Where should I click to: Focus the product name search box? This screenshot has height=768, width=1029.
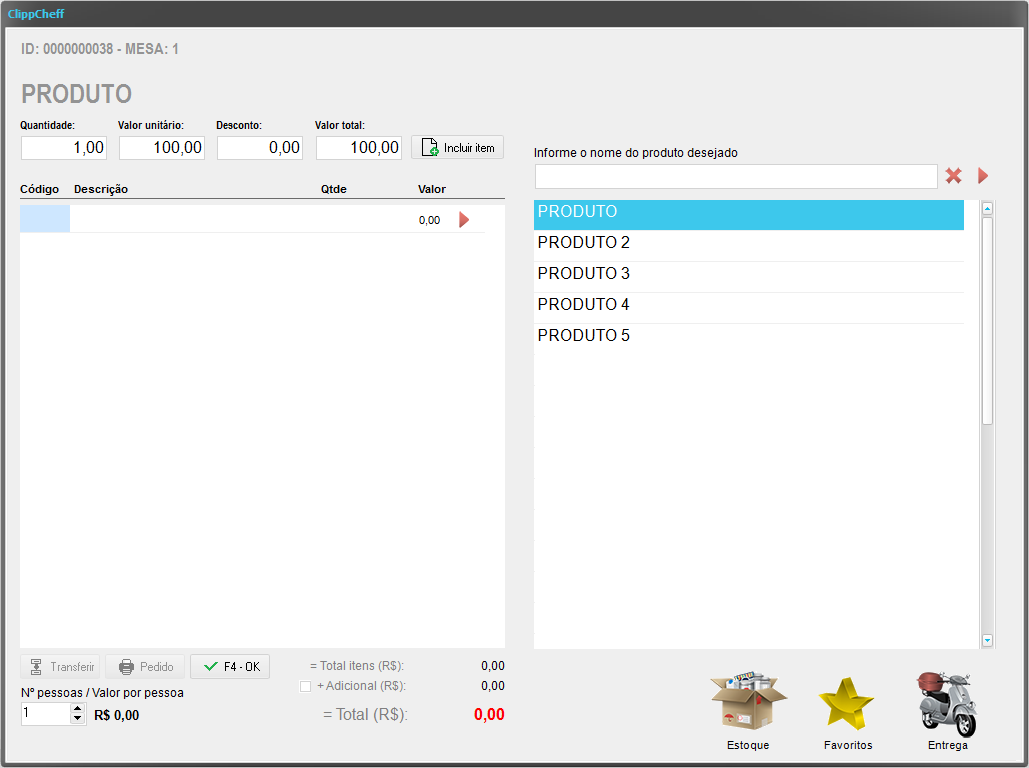[735, 177]
